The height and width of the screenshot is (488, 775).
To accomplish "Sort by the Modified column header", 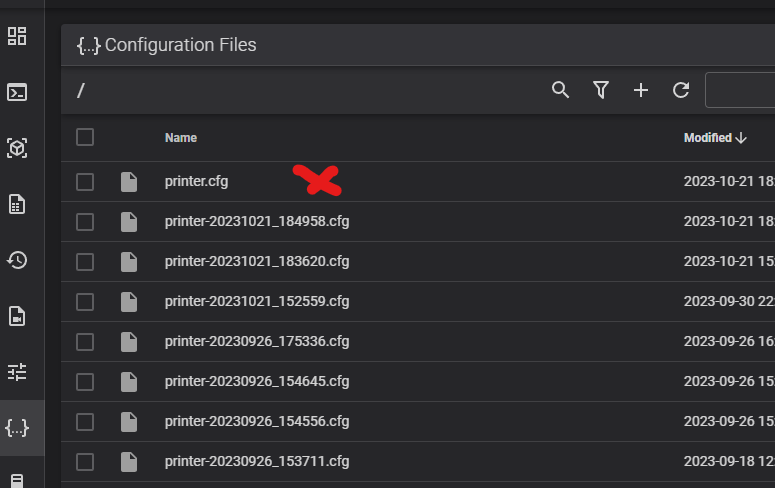I will coord(715,138).
